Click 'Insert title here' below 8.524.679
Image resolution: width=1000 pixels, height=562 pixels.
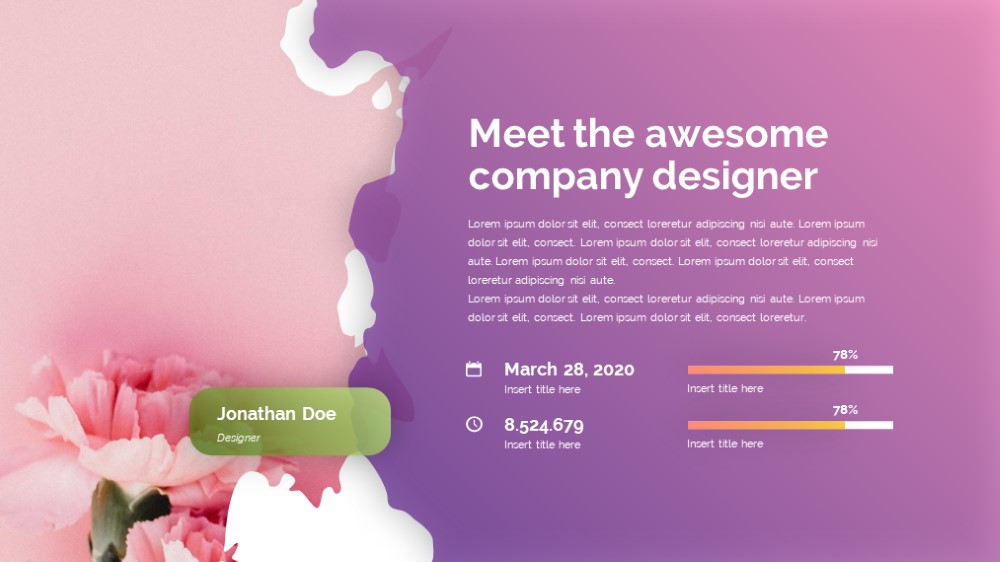[x=542, y=445]
